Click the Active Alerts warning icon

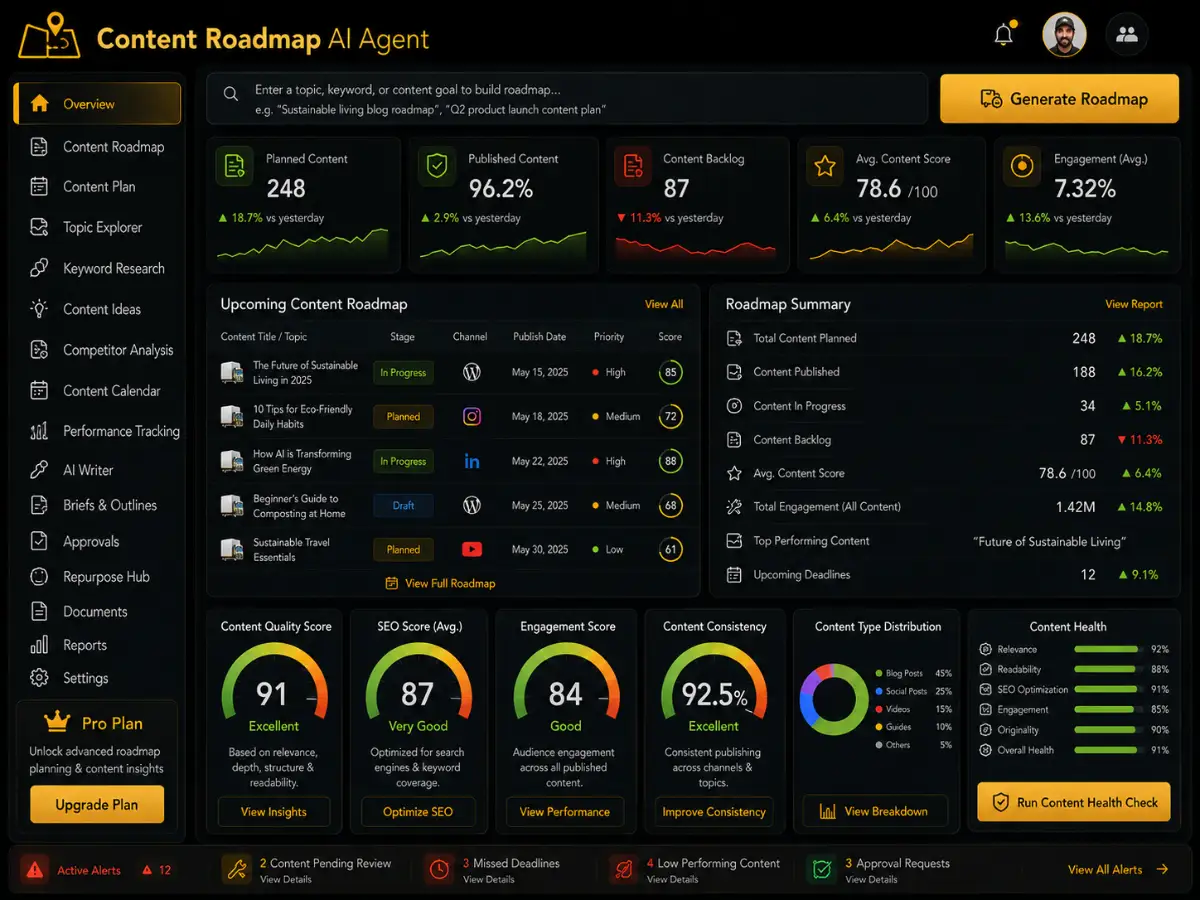pyautogui.click(x=34, y=870)
